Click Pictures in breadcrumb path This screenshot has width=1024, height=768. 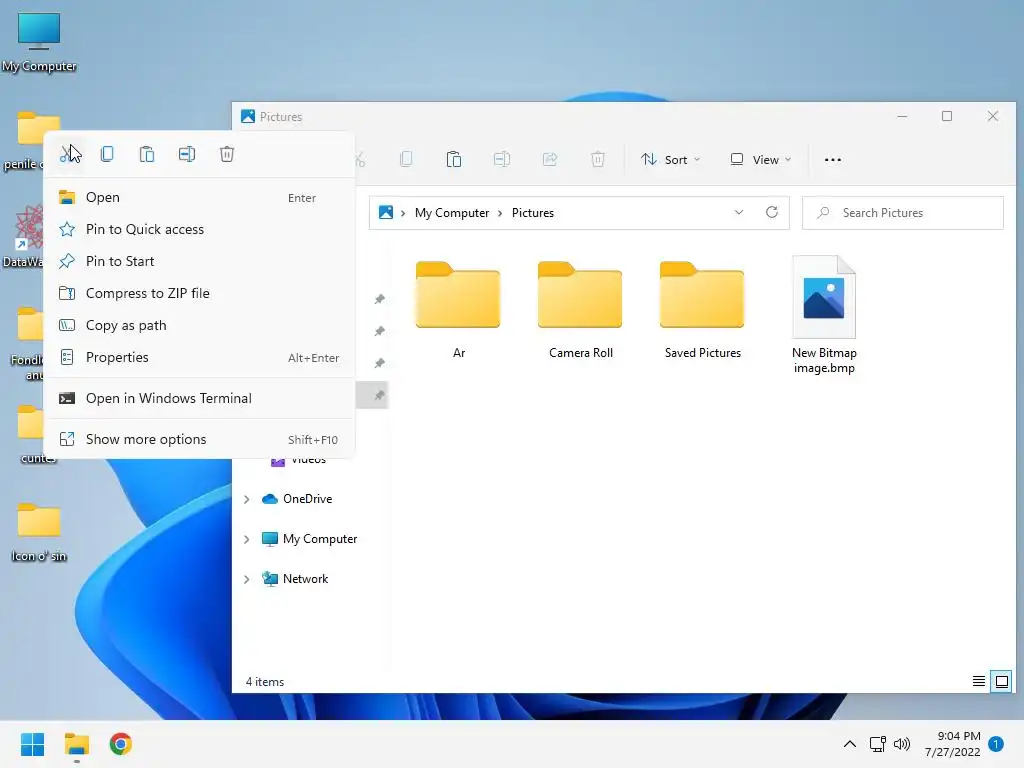coord(532,213)
